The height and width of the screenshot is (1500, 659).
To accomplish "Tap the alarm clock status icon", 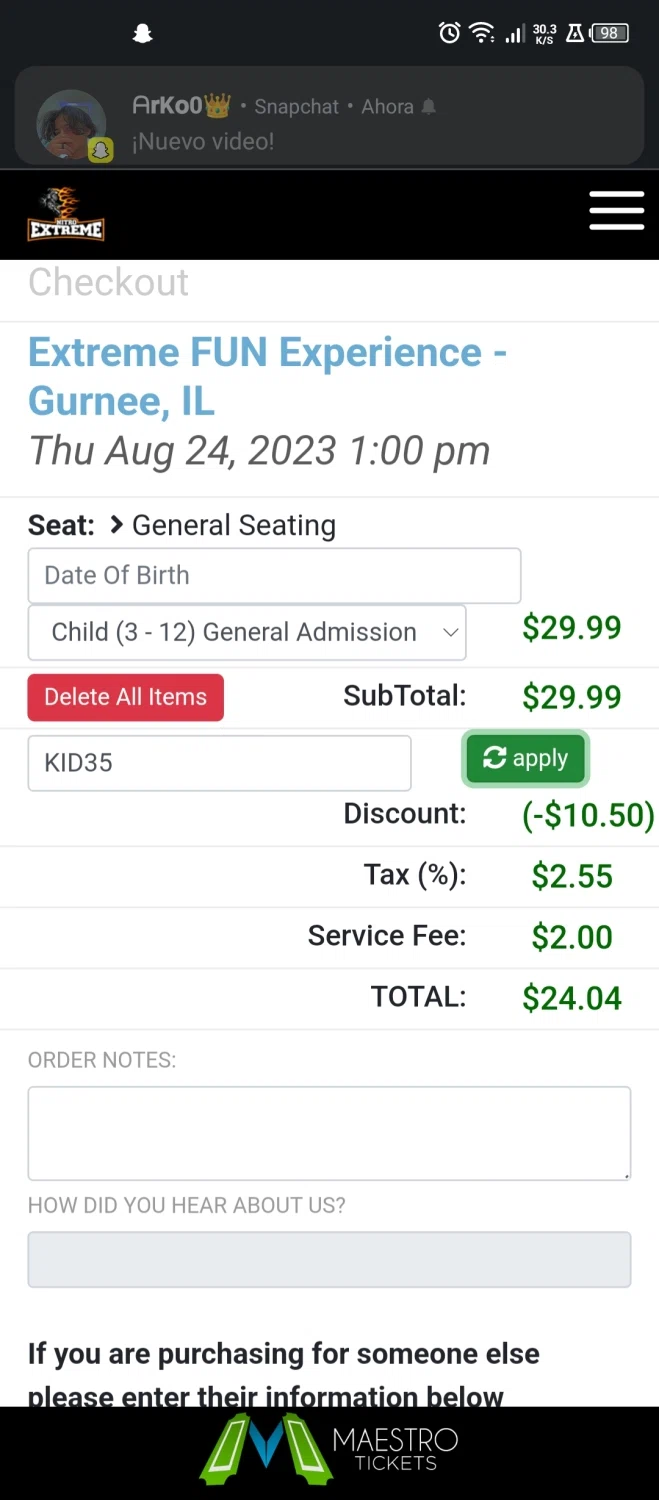I will pyautogui.click(x=450, y=33).
